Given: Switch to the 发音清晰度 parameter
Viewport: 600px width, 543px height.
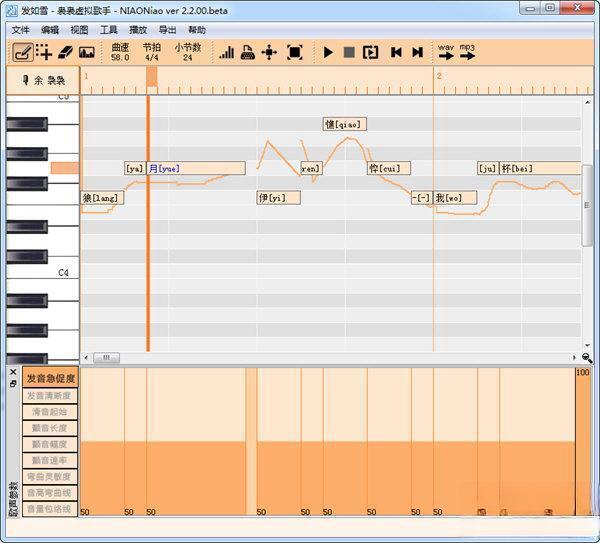Looking at the screenshot, I should click(50, 396).
